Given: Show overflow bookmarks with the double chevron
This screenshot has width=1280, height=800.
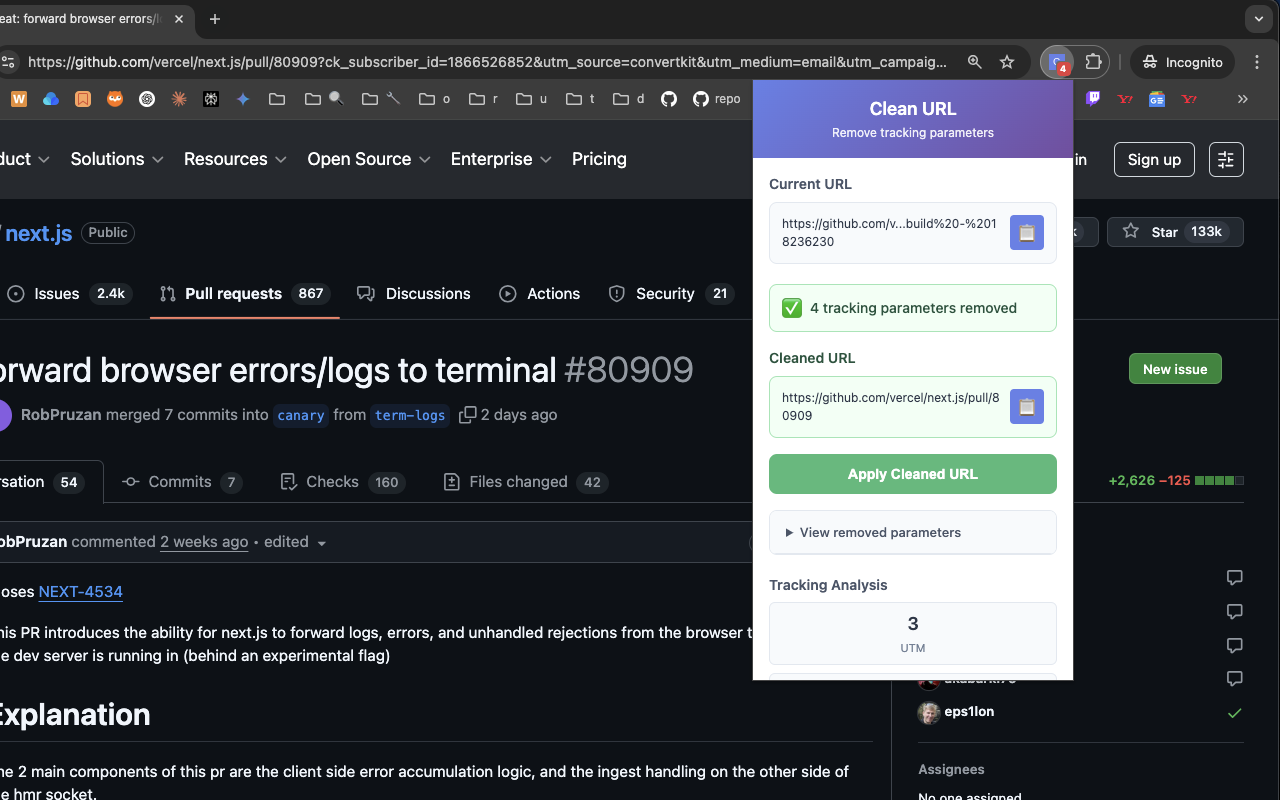Looking at the screenshot, I should (1243, 99).
